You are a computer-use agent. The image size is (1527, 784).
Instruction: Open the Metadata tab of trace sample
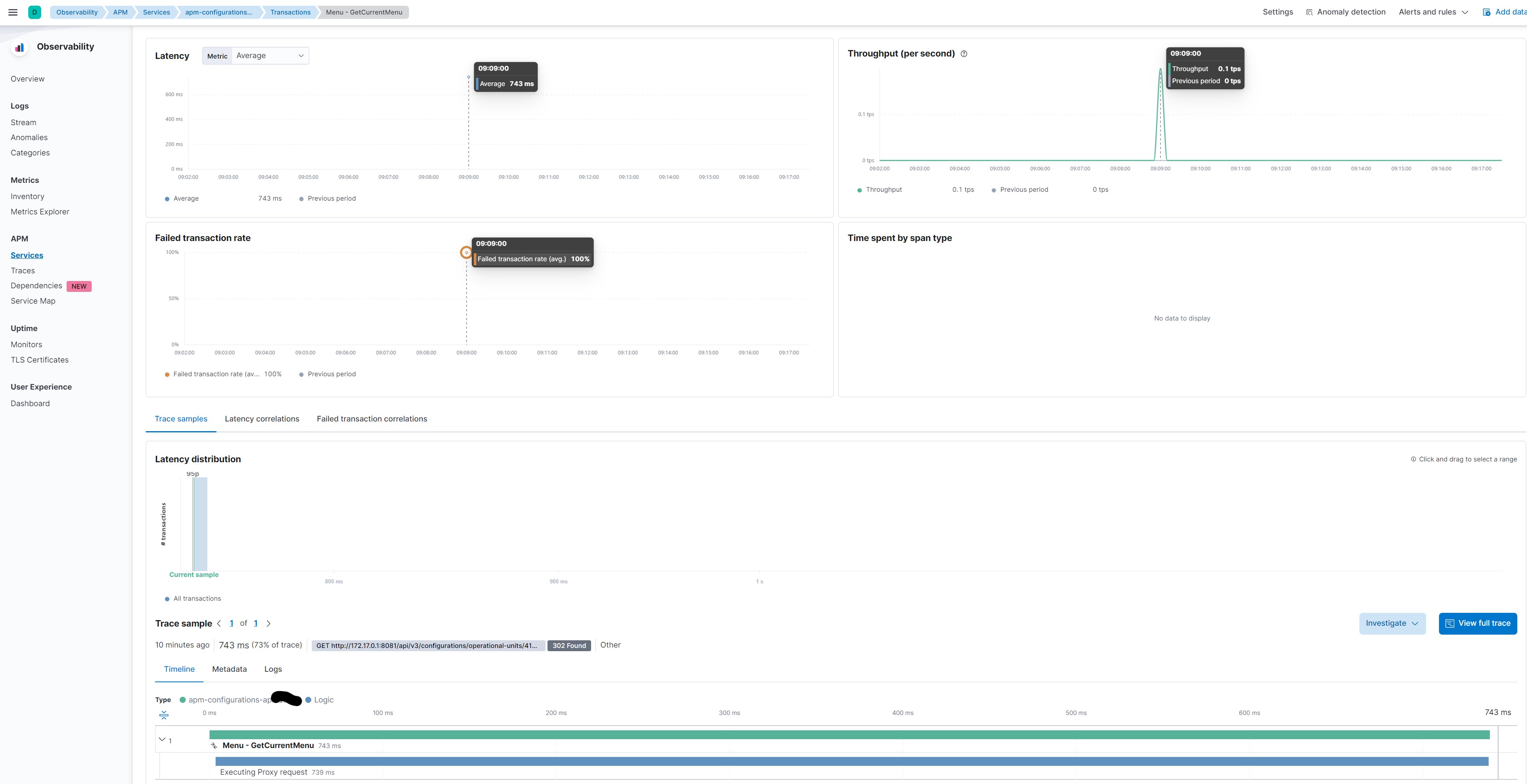[x=229, y=669]
